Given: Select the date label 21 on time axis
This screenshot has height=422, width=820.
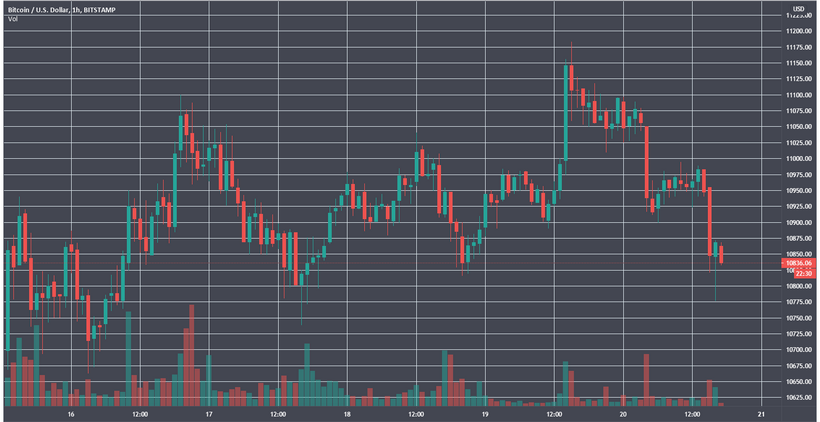Looking at the screenshot, I should click(761, 413).
